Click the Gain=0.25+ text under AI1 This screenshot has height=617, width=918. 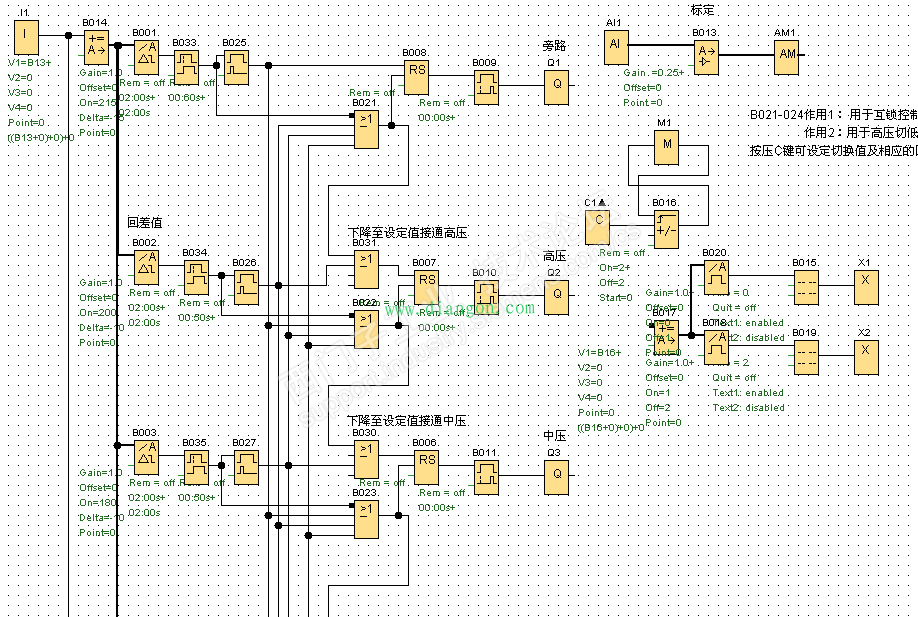coord(654,73)
